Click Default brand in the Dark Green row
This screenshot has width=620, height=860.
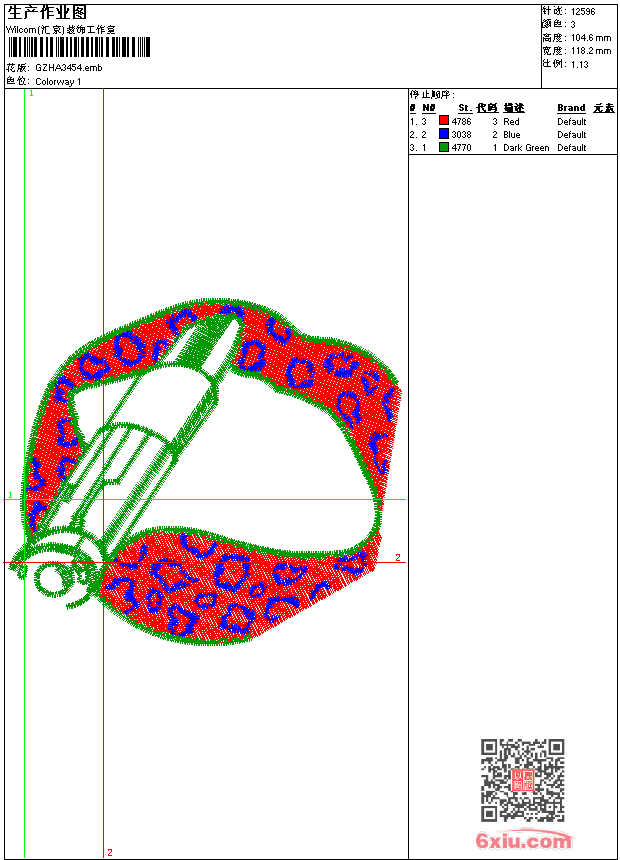[x=572, y=148]
